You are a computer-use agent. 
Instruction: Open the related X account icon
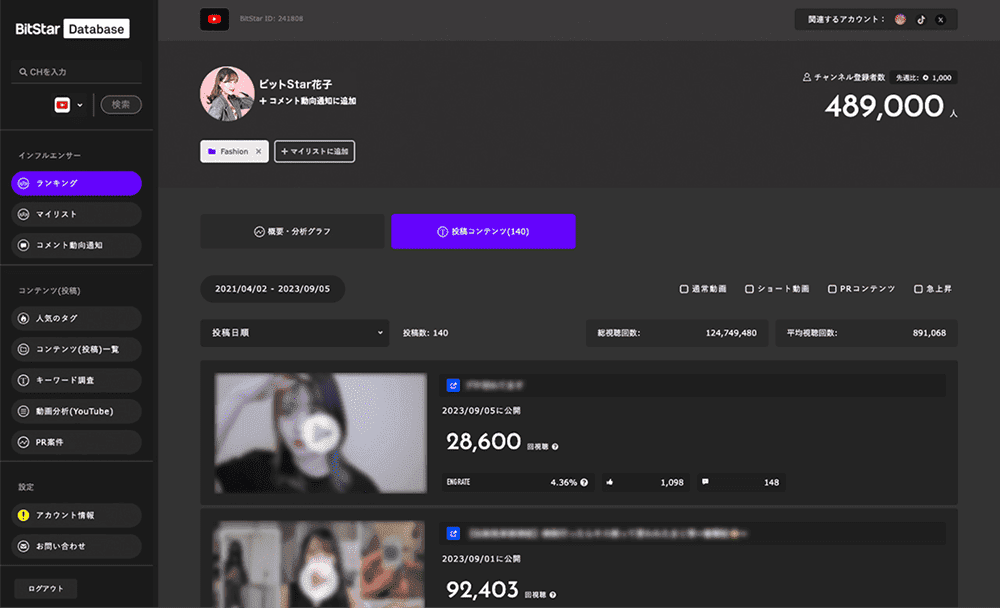[940, 20]
